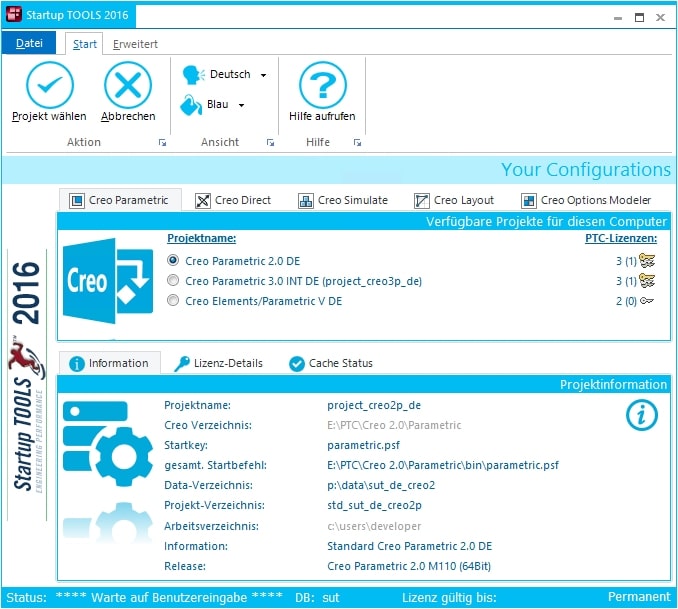The width and height of the screenshot is (678, 609).
Task: Open the Creo Direct tab
Action: point(233,201)
